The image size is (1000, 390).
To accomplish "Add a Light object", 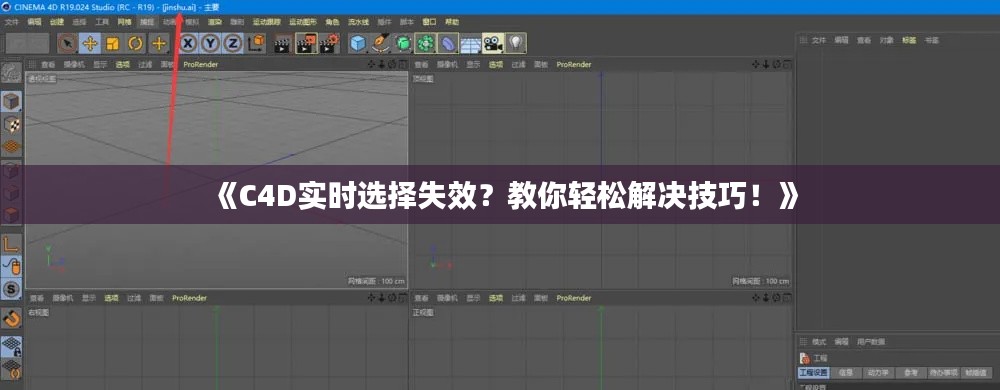I will click(x=515, y=43).
